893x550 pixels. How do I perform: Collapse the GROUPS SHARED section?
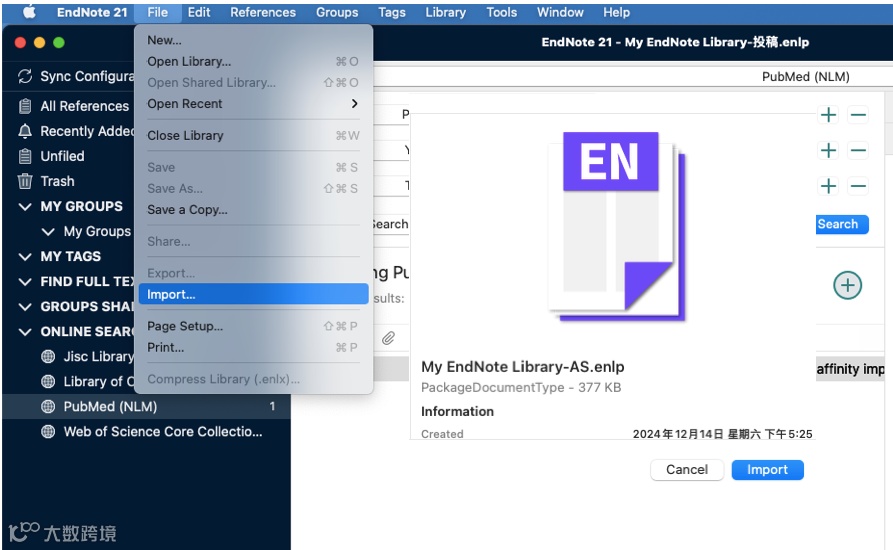[25, 307]
